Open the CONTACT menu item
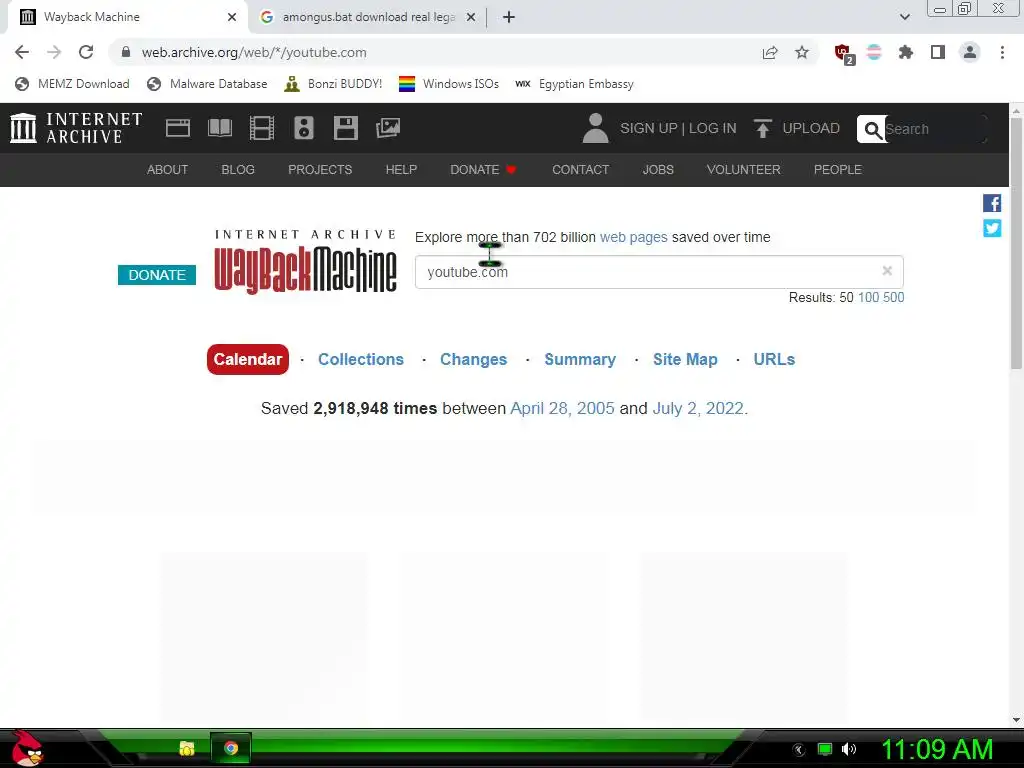The height and width of the screenshot is (768, 1024). click(x=581, y=170)
